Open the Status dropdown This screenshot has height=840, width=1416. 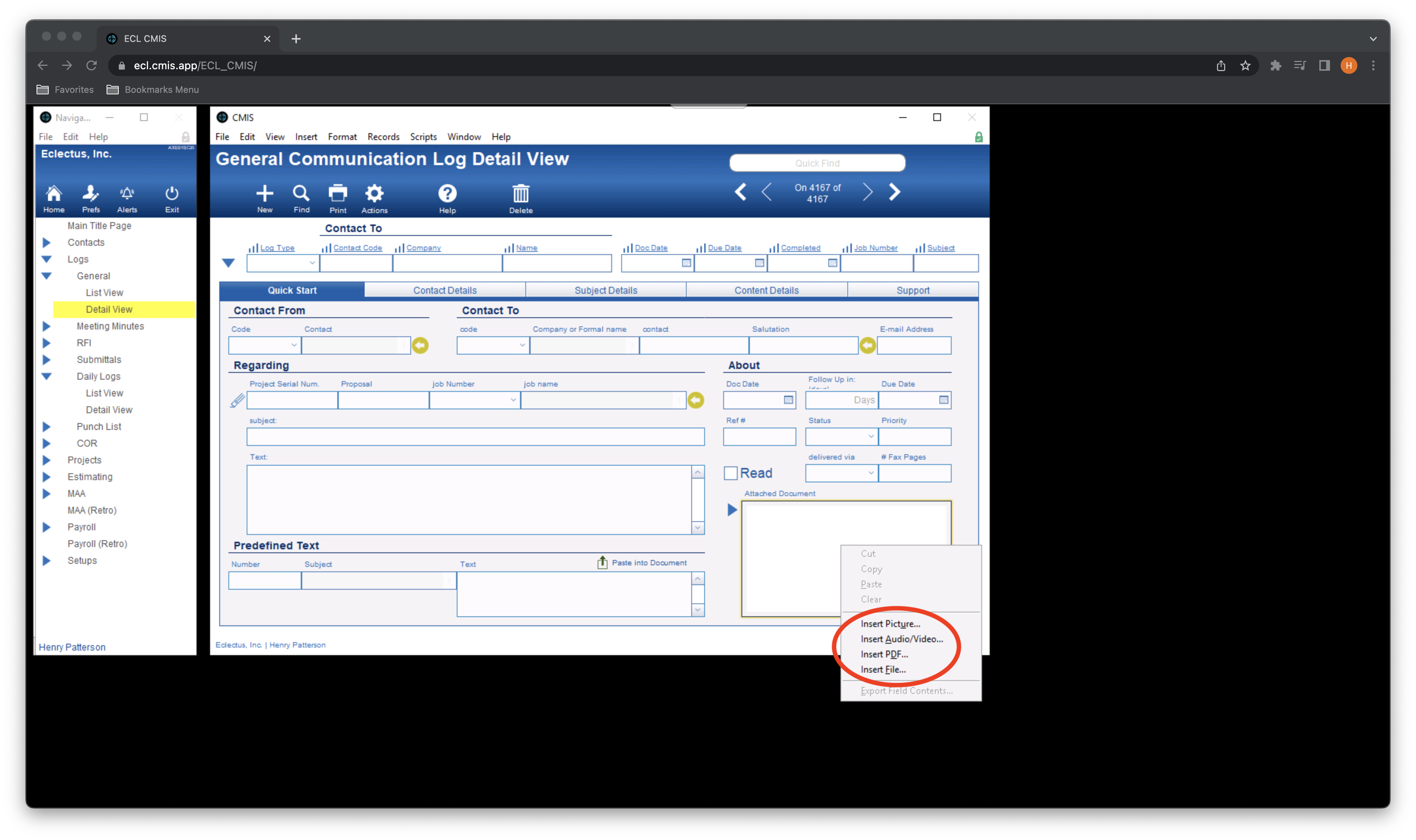click(871, 436)
